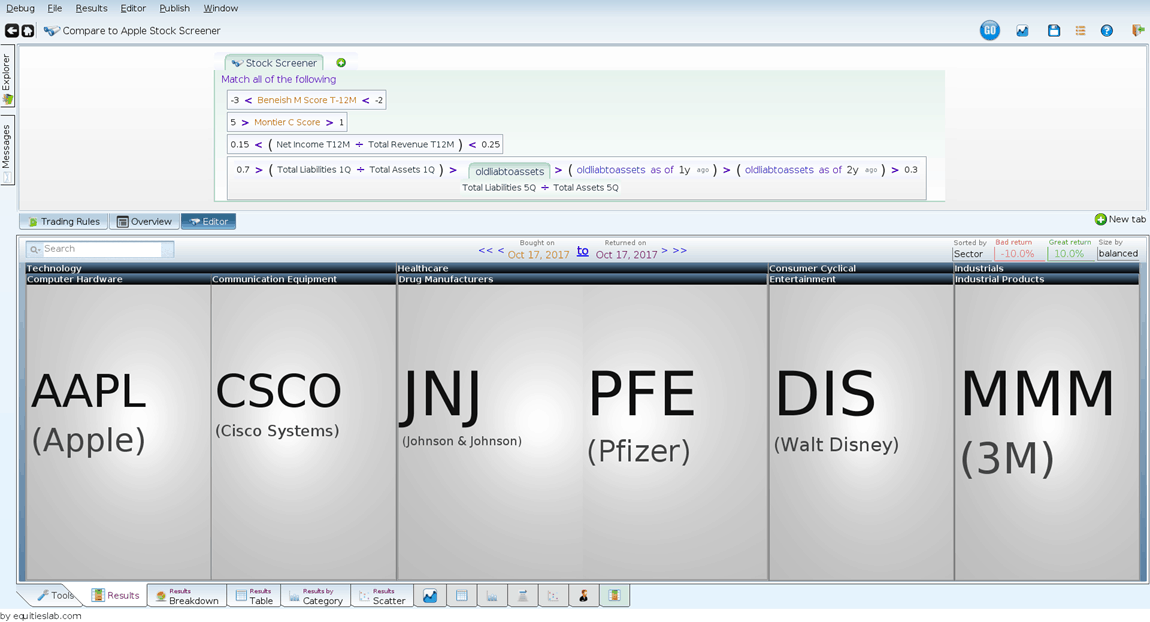Step forward one period with single right arrow
The width and height of the screenshot is (1150, 622).
(x=664, y=250)
